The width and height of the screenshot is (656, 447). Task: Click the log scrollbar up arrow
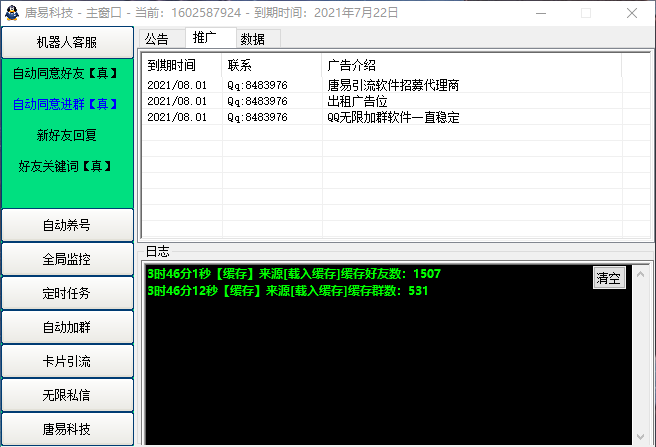640,274
